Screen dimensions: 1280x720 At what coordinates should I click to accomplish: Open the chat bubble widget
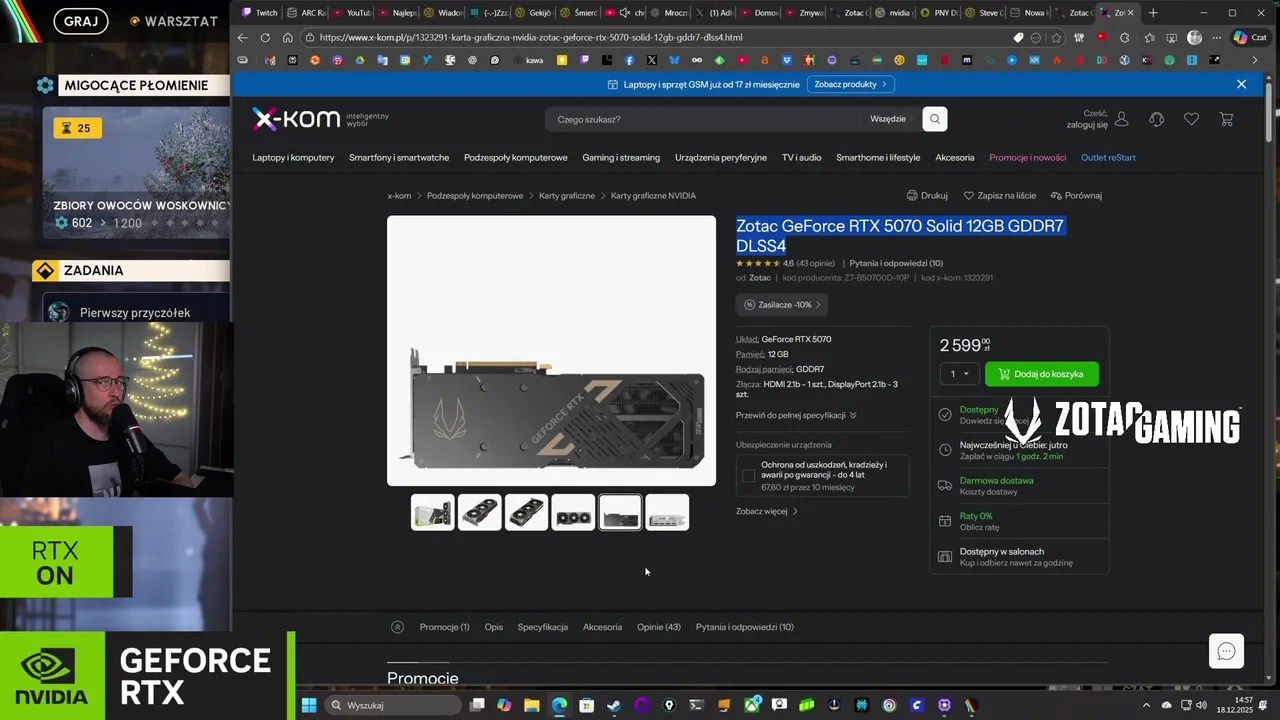pyautogui.click(x=1226, y=652)
